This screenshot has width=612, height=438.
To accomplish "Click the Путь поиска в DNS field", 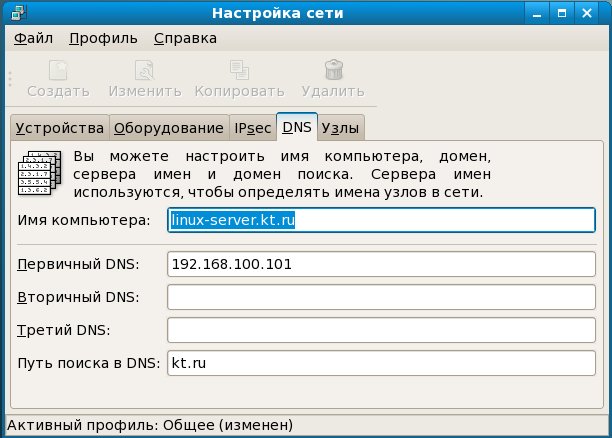I will [381, 363].
